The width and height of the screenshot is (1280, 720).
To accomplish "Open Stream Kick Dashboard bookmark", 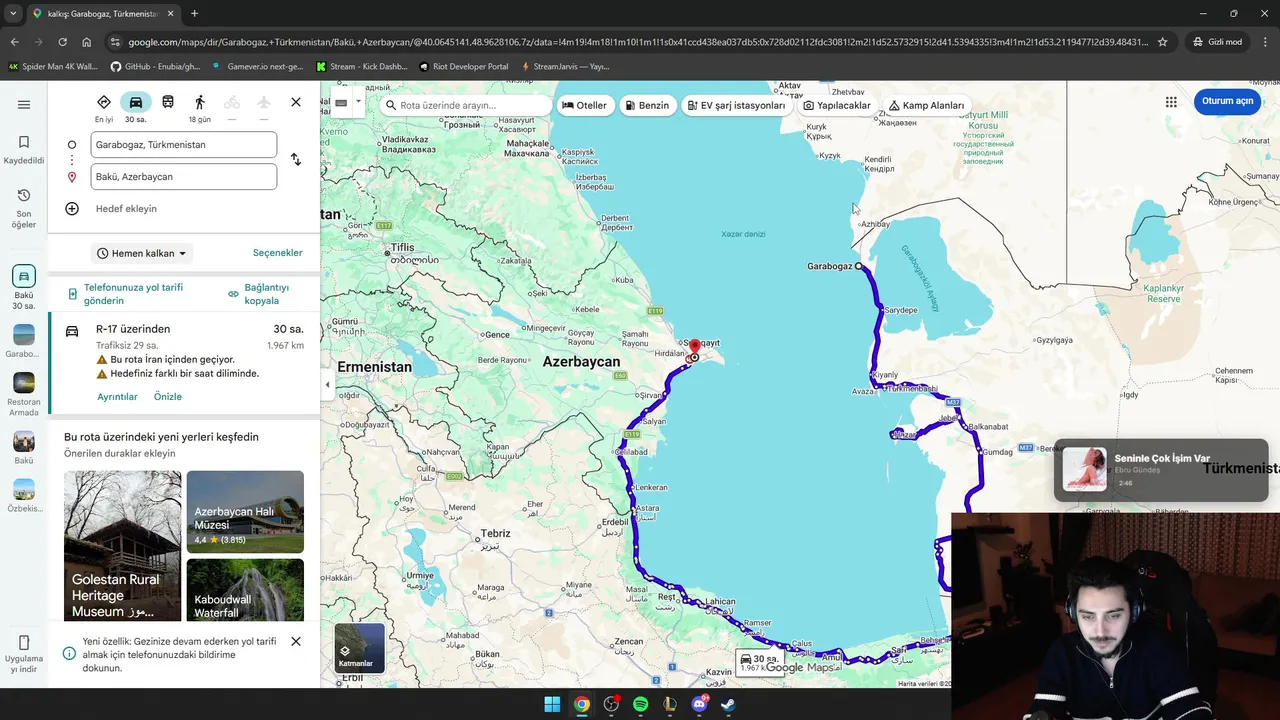I will click(x=361, y=67).
